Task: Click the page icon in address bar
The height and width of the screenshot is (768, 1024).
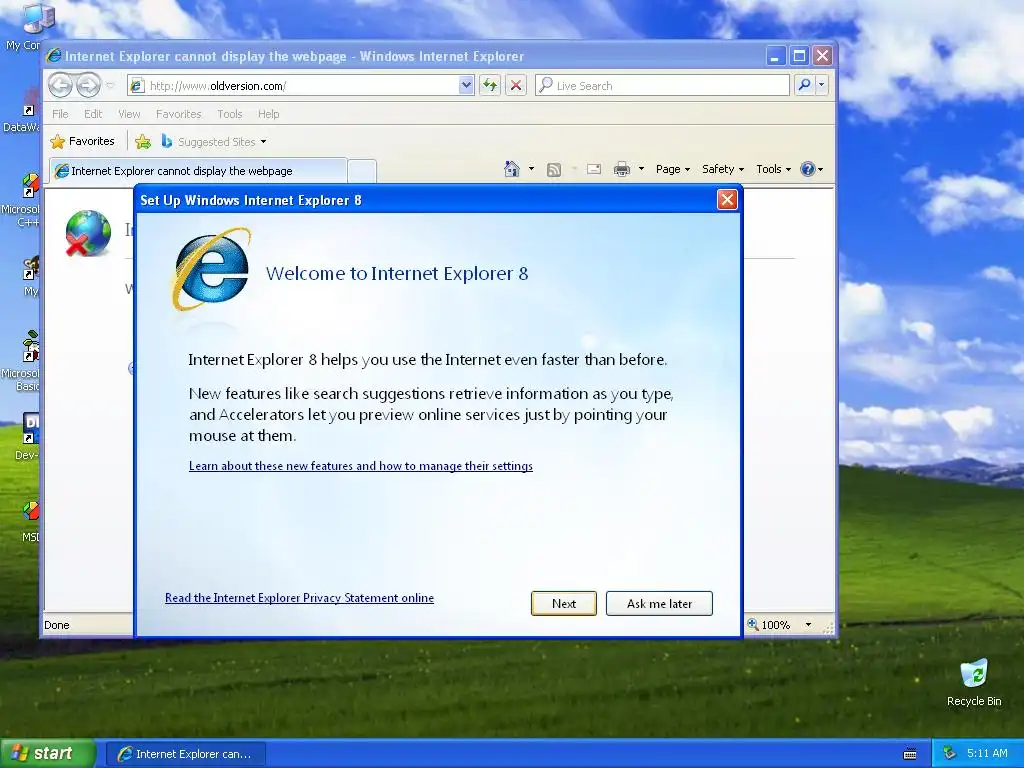Action: coord(137,86)
